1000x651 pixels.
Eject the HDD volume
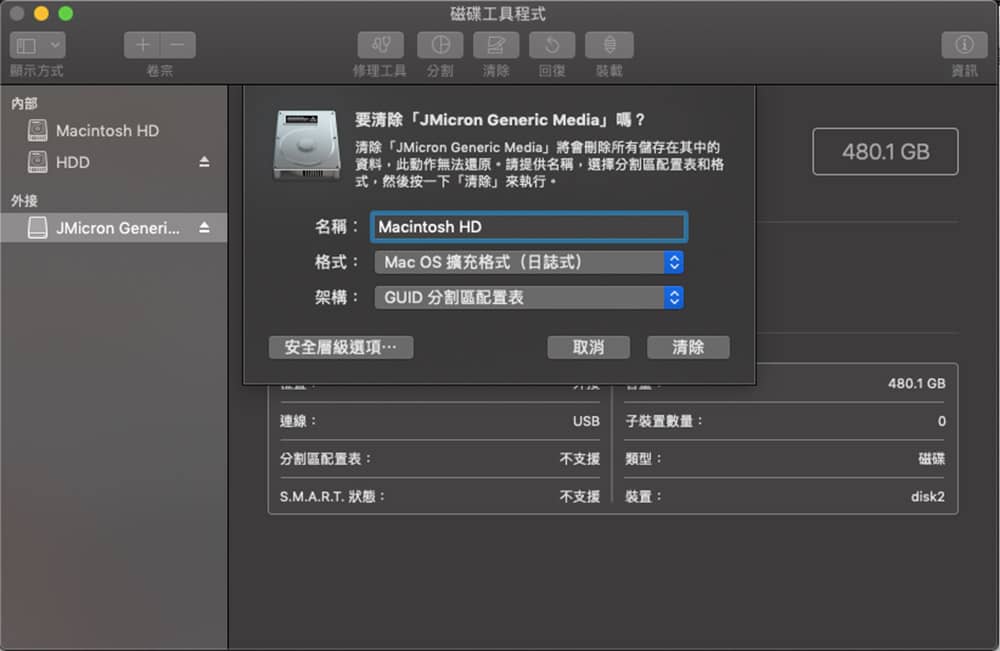[x=204, y=162]
